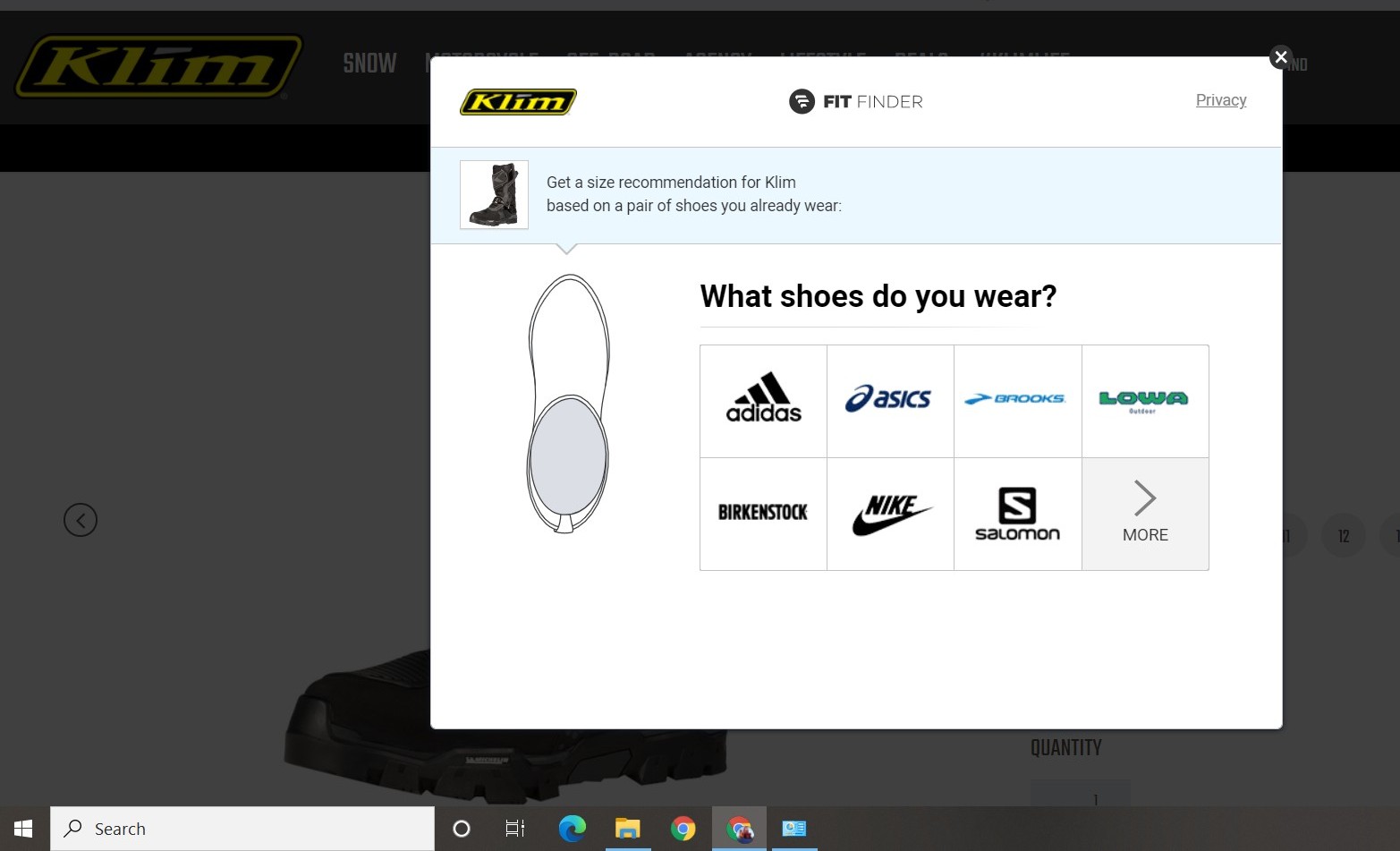Choose the Birkenstock brand logo
Image resolution: width=1400 pixels, height=851 pixels.
pyautogui.click(x=763, y=513)
